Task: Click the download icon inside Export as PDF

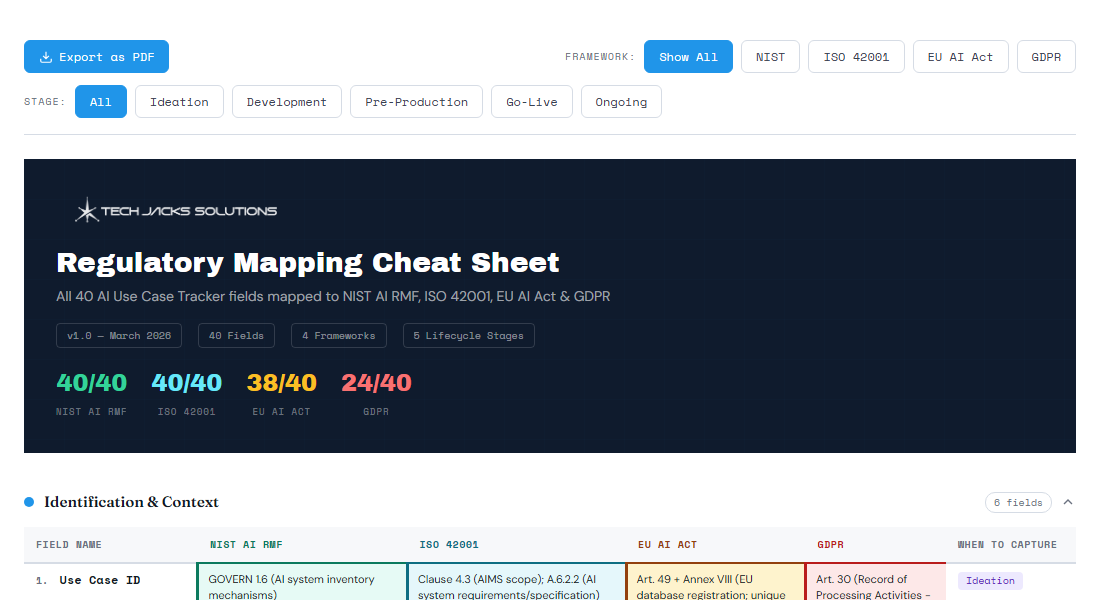Action: coord(44,56)
